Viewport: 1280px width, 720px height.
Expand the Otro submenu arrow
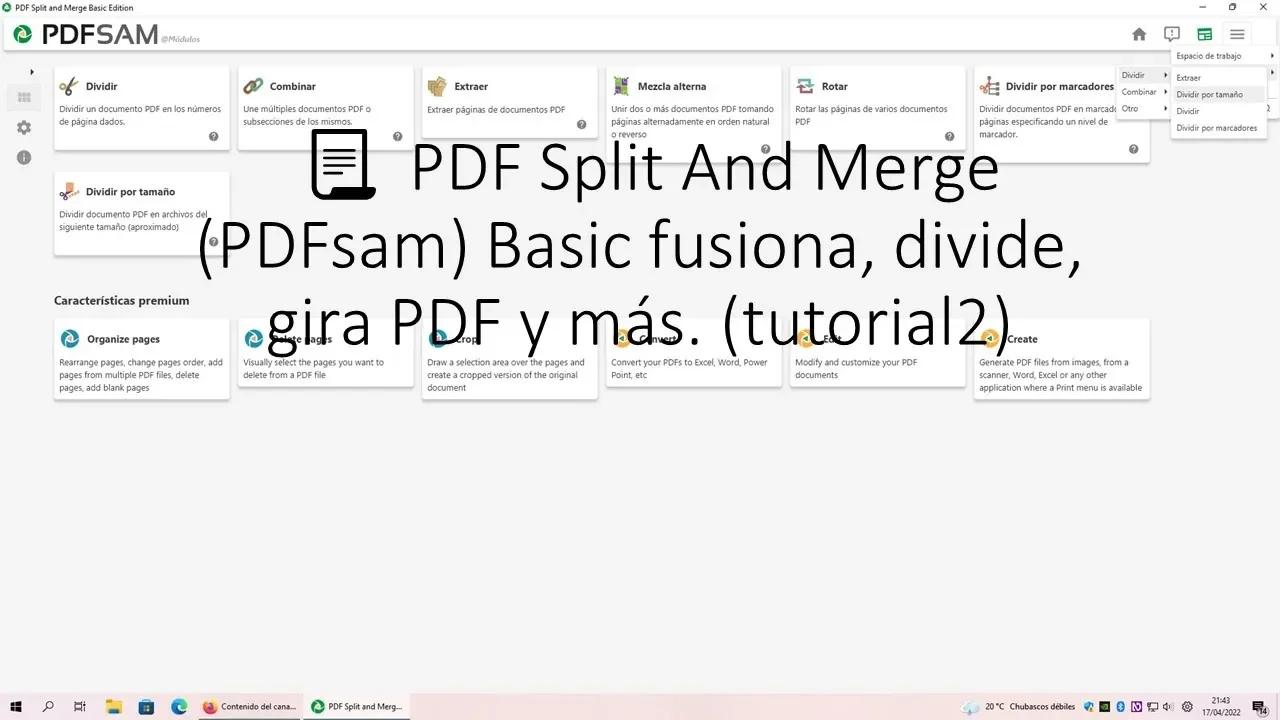1166,108
